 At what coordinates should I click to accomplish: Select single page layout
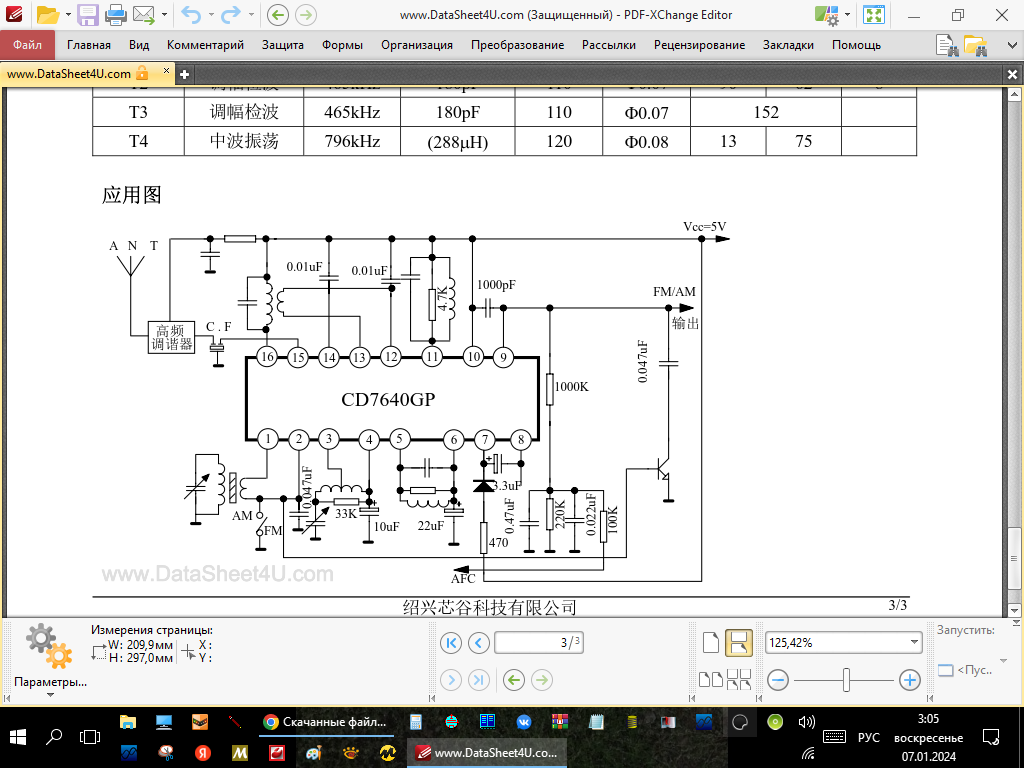pyautogui.click(x=711, y=642)
